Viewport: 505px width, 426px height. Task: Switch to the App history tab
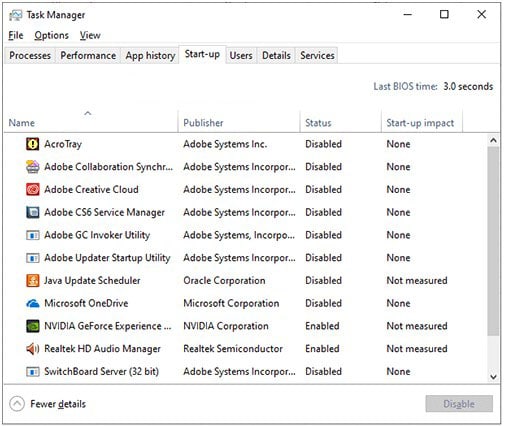pyautogui.click(x=150, y=55)
